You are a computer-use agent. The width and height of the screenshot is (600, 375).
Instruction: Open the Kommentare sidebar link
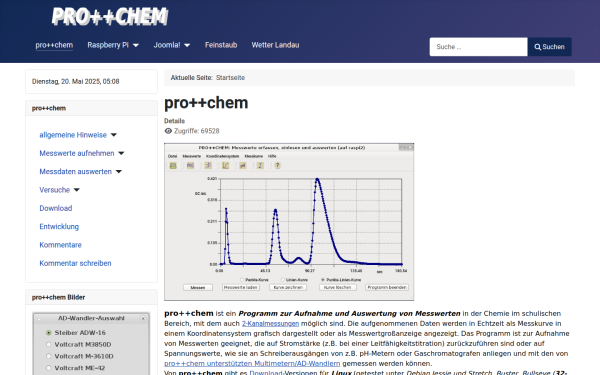pos(60,245)
